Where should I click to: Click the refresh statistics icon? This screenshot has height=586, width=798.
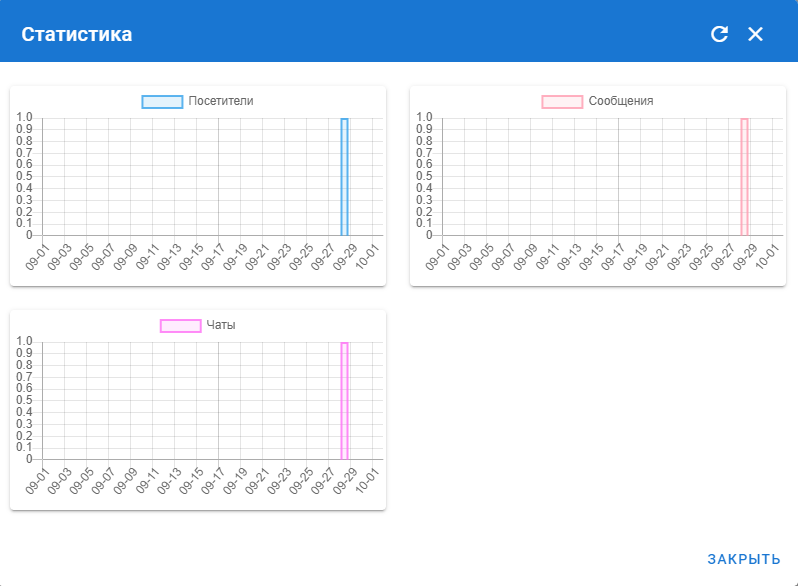(x=719, y=34)
